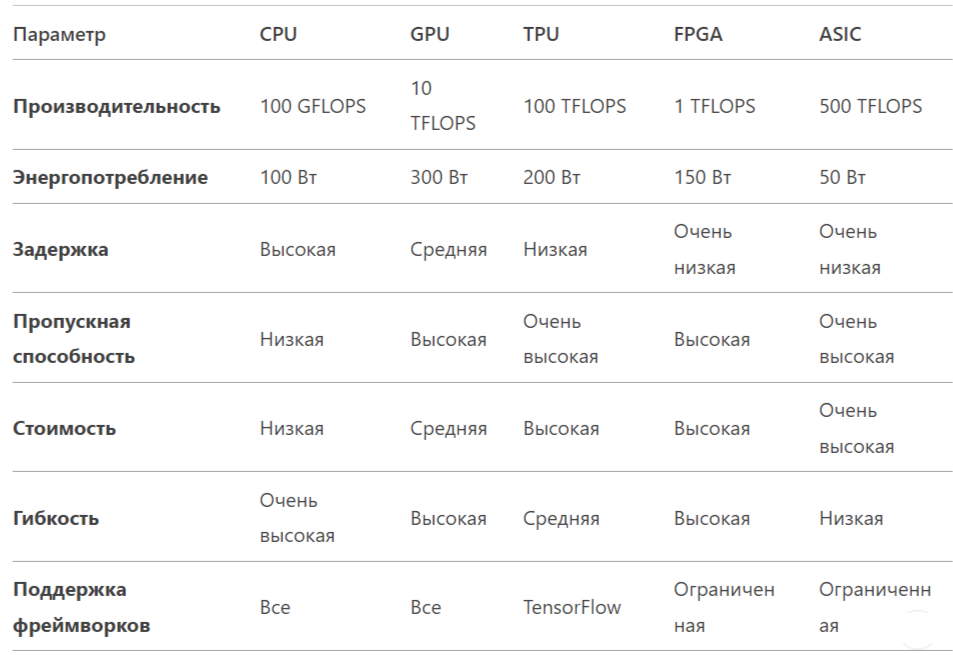
Task: Select the Задержка row label
Action: (60, 249)
